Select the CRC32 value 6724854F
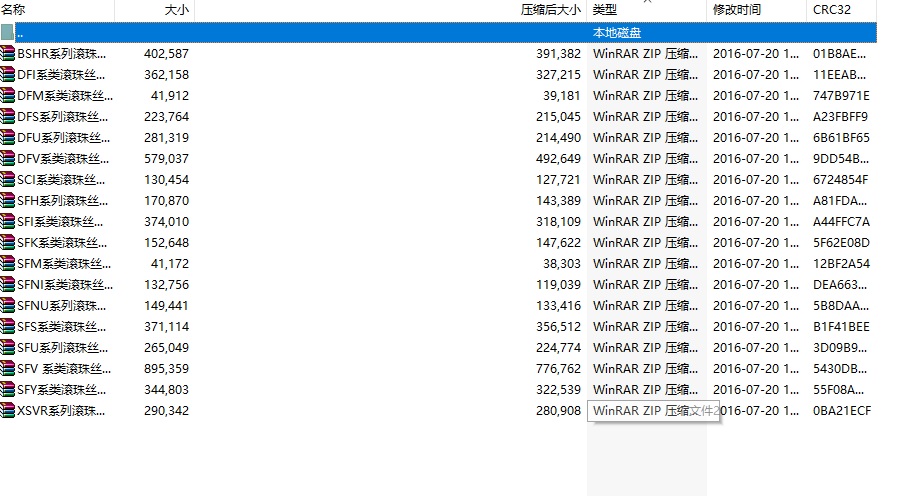The width and height of the screenshot is (905, 496). click(x=840, y=180)
